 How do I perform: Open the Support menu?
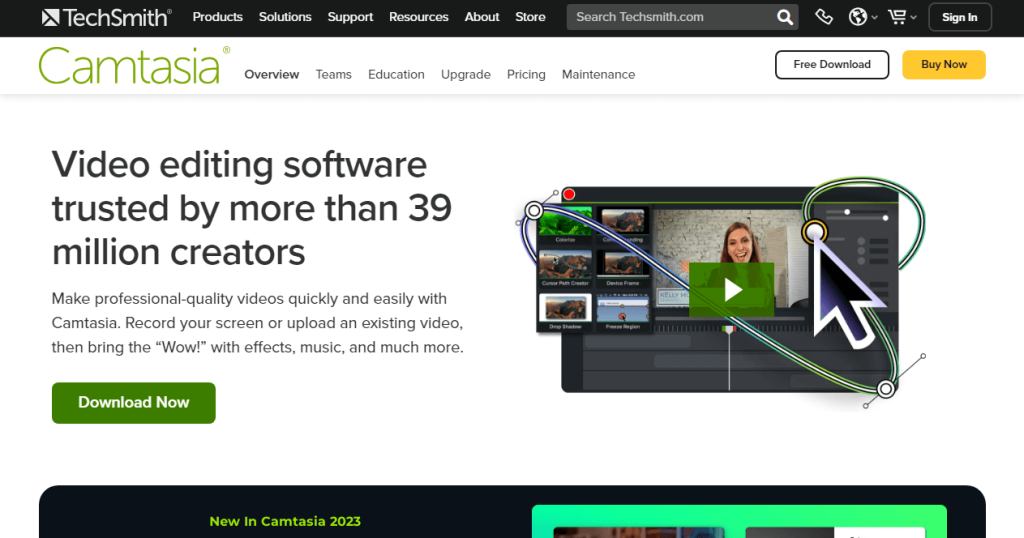point(350,17)
